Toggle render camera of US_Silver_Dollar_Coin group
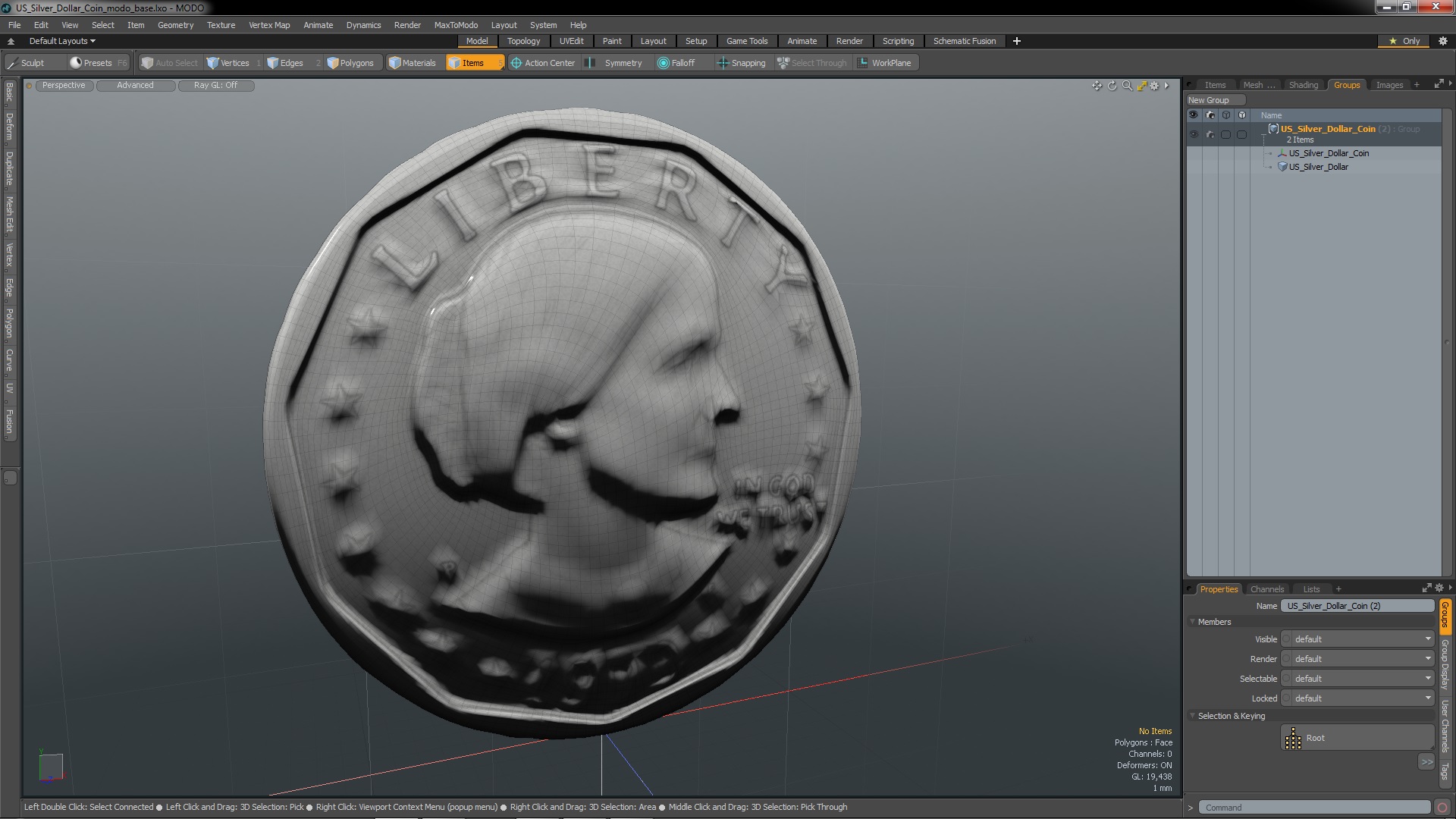1456x819 pixels. (x=1210, y=135)
